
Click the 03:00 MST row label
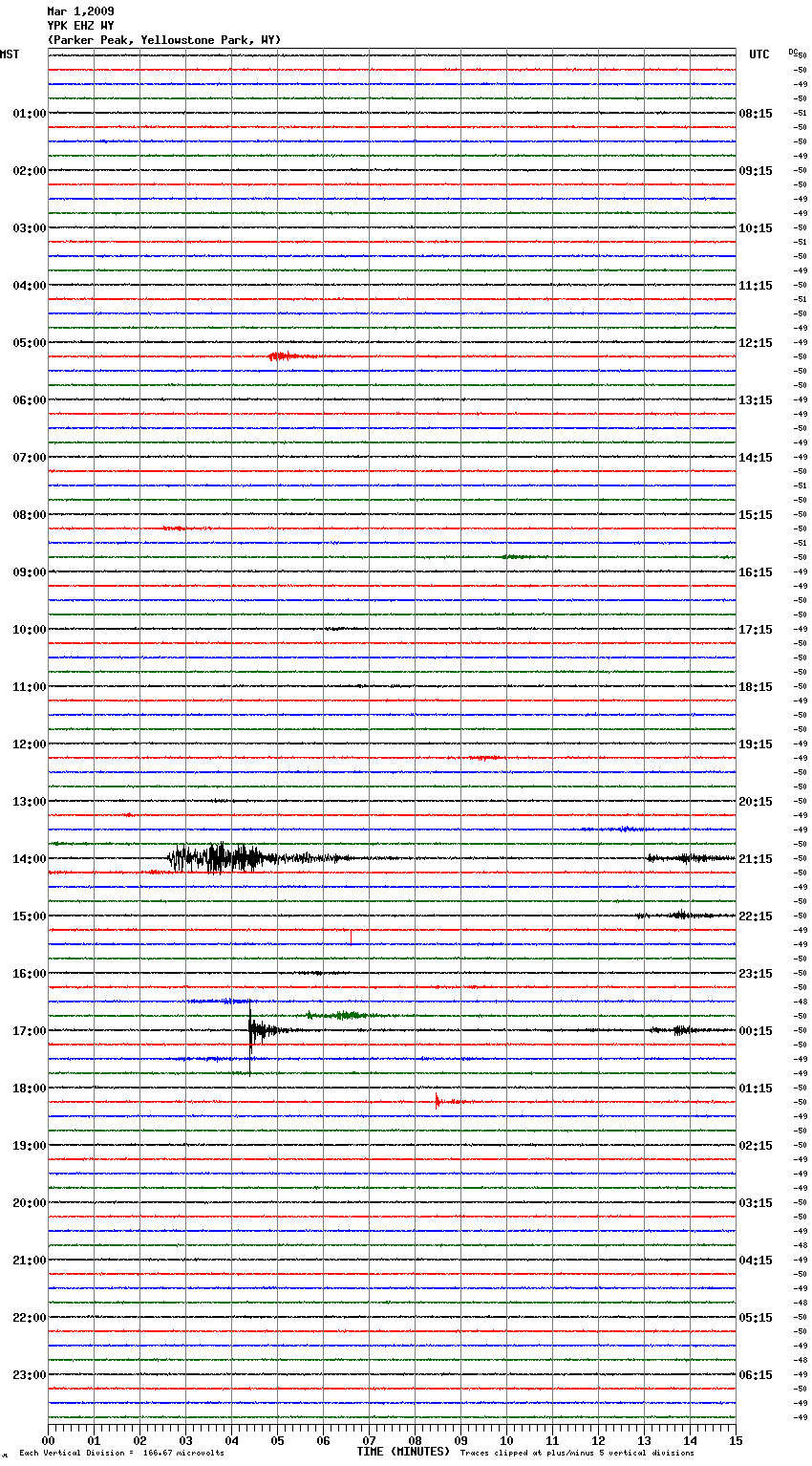tap(30, 228)
